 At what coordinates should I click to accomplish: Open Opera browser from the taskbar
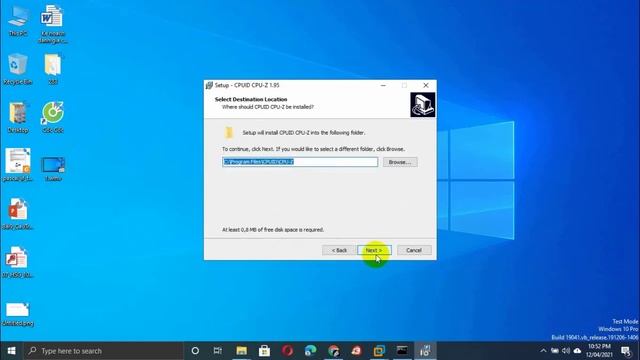287,351
